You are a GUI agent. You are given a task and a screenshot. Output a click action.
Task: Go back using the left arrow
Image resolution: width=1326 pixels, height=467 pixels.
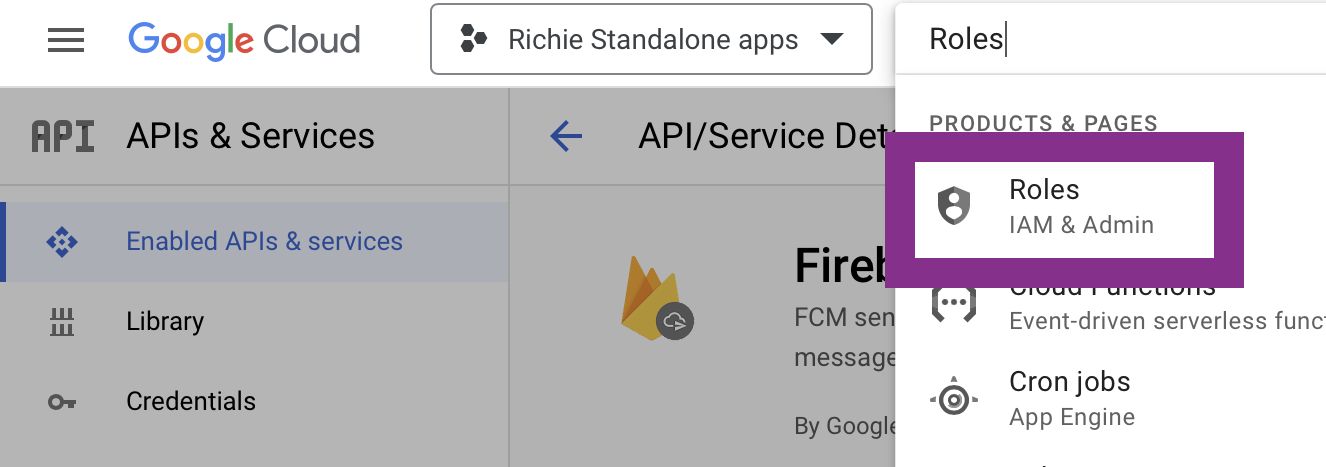tap(566, 136)
